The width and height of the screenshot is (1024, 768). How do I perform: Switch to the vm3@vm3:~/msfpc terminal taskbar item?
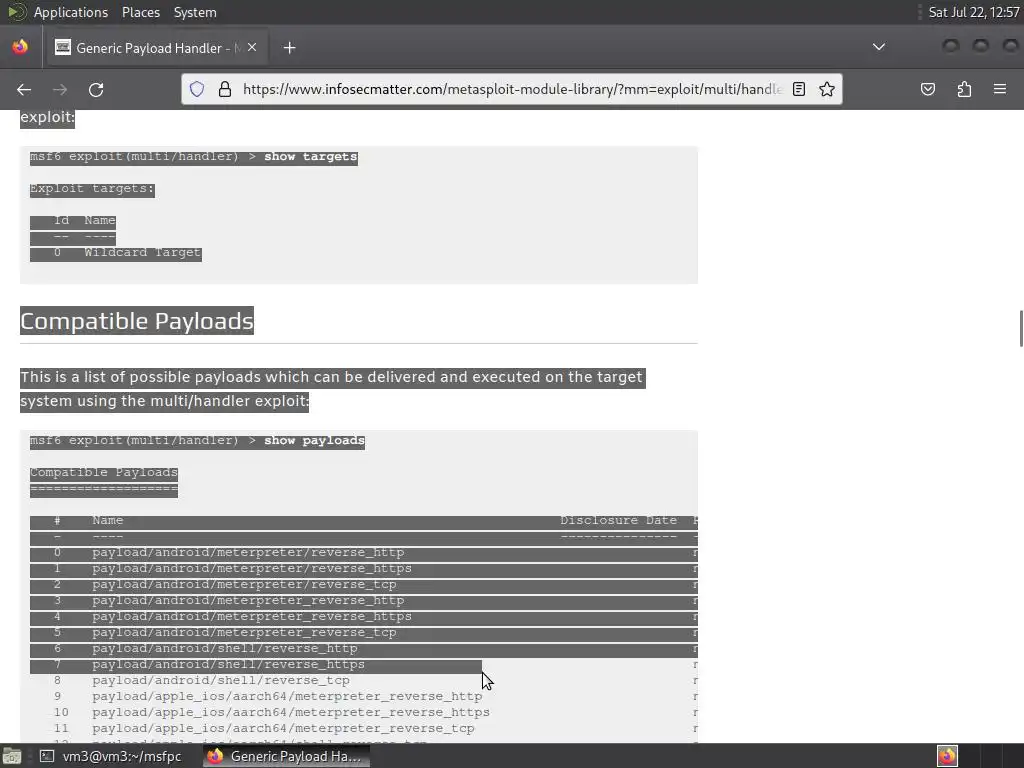tap(111, 756)
